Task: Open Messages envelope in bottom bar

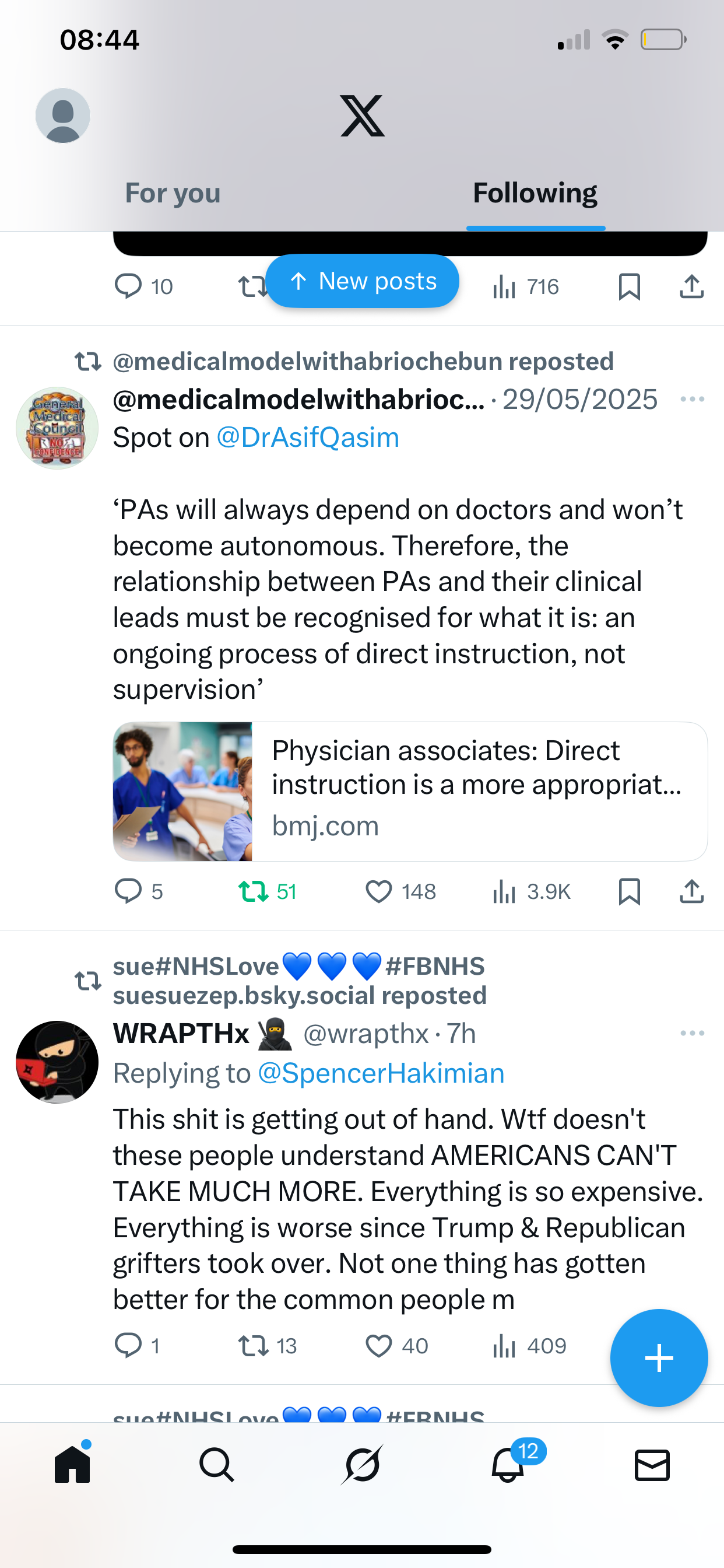Action: (652, 1465)
